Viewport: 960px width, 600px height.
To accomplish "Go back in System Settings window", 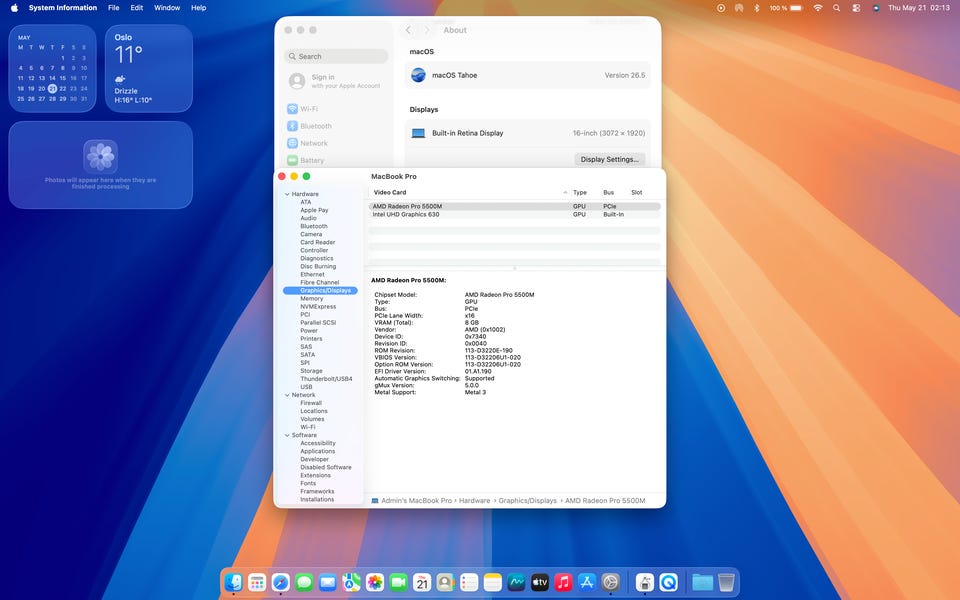I will click(408, 30).
